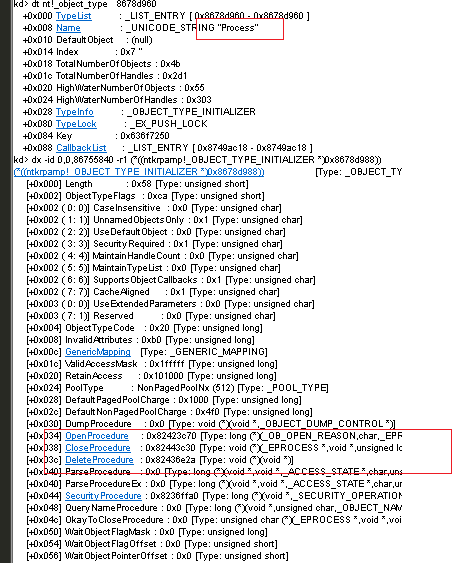
Task: Click the _OBJECT_TYPE_INITIALIZER expression header link
Action: pyautogui.click(x=139, y=172)
